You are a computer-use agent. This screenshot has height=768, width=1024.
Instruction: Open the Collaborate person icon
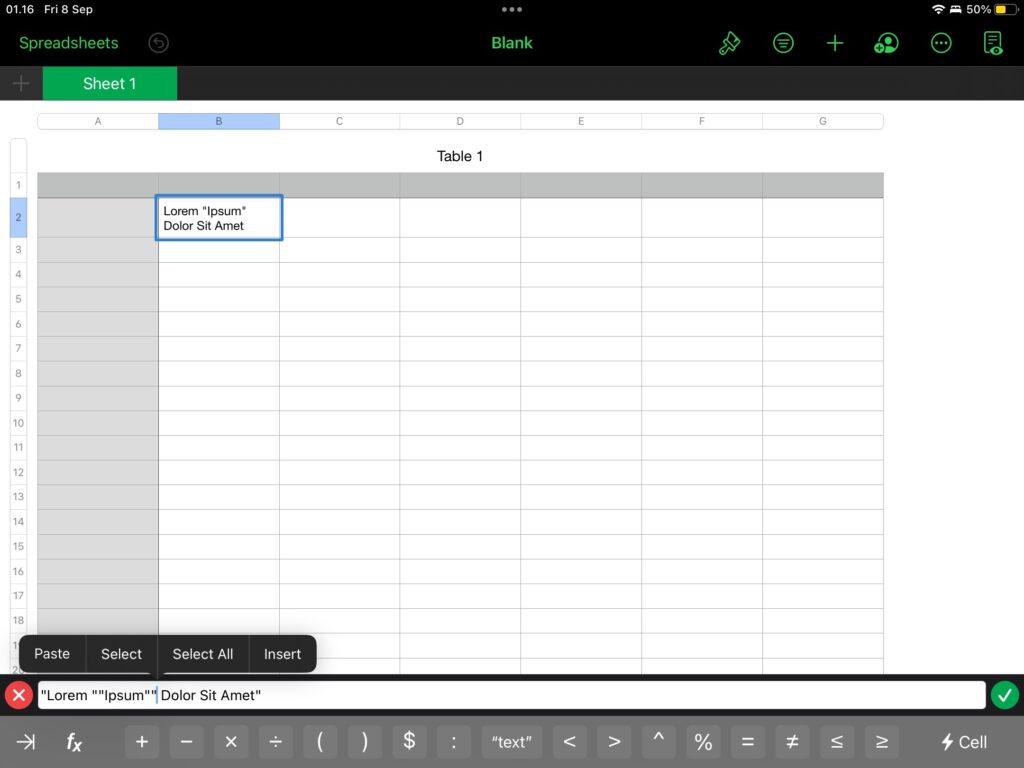point(886,43)
